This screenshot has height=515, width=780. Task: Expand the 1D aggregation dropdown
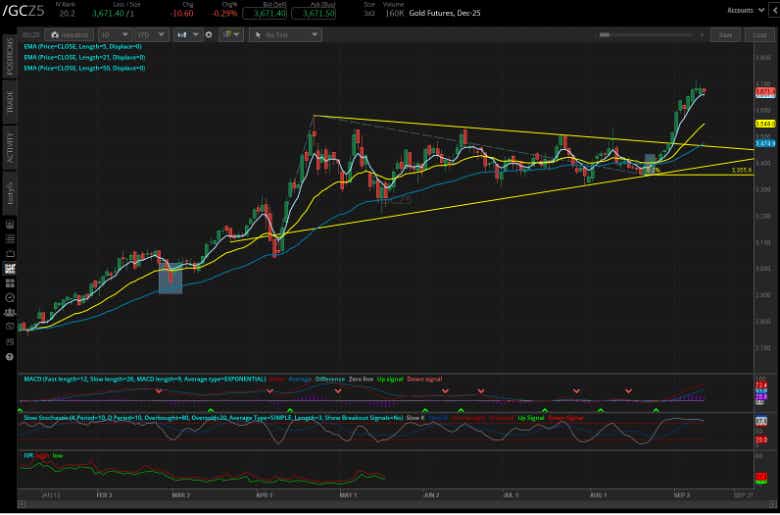coord(114,35)
